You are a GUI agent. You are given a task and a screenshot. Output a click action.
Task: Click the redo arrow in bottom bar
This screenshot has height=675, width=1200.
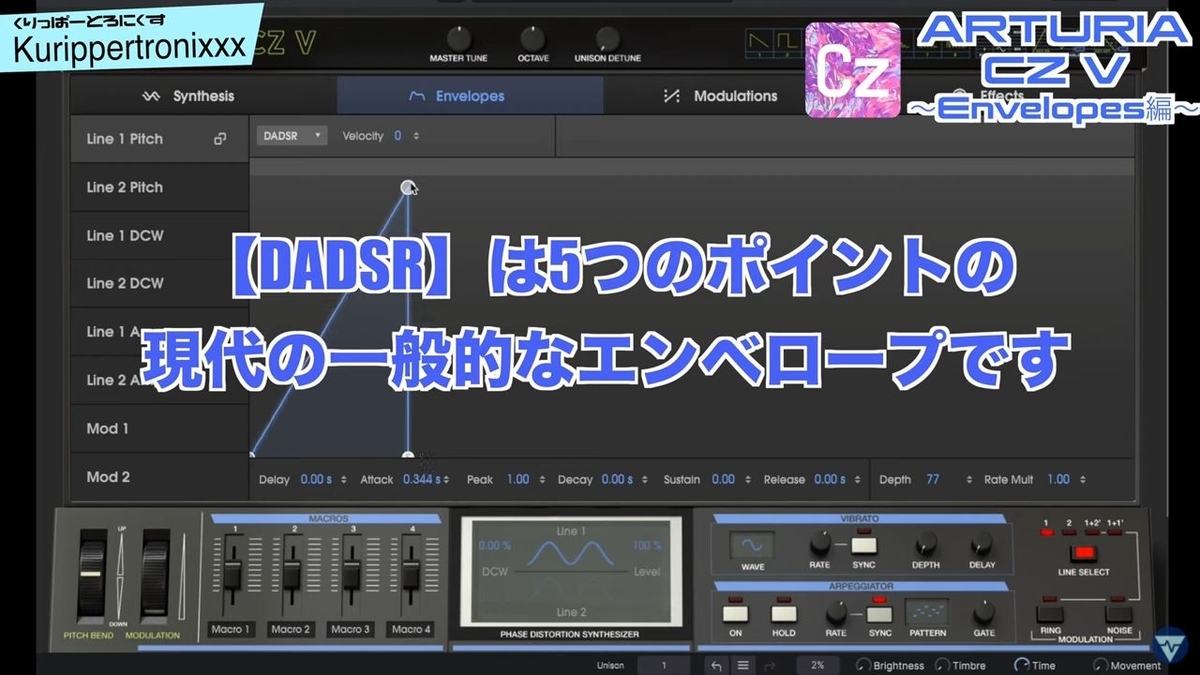pos(769,665)
